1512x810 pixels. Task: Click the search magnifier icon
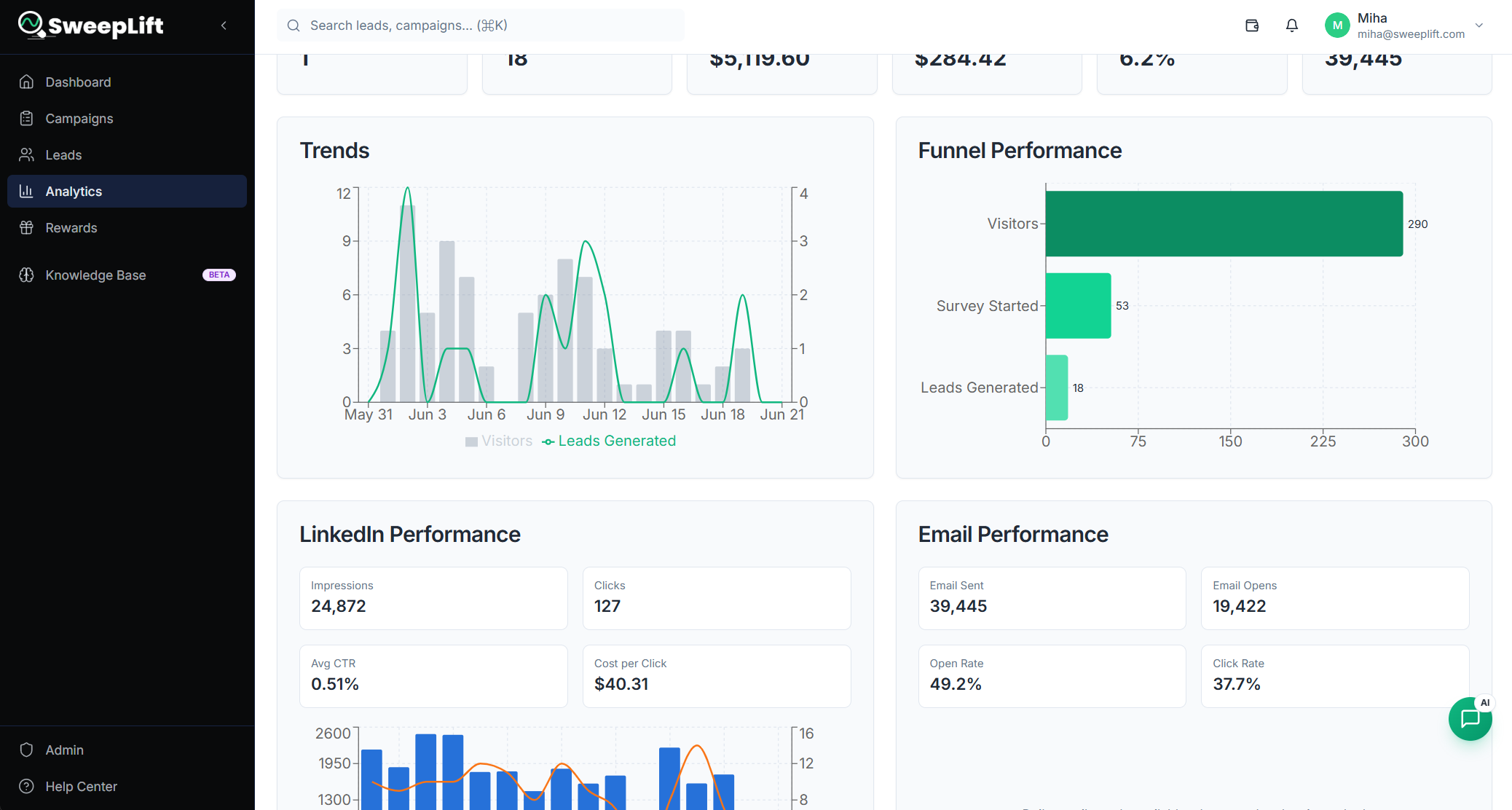point(294,25)
